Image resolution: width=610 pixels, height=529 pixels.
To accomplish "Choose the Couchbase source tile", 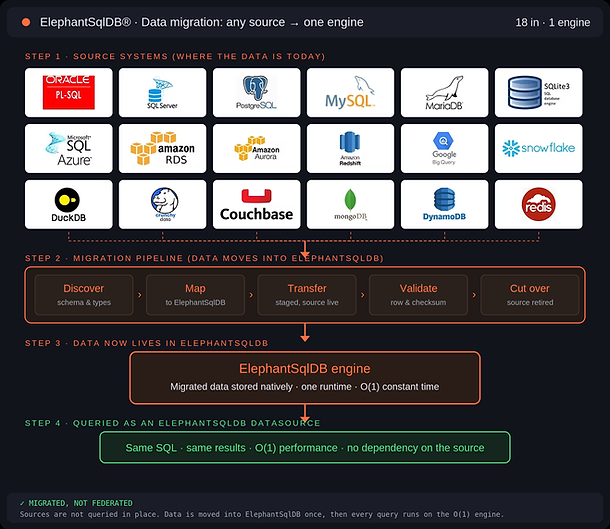I will 256,204.
